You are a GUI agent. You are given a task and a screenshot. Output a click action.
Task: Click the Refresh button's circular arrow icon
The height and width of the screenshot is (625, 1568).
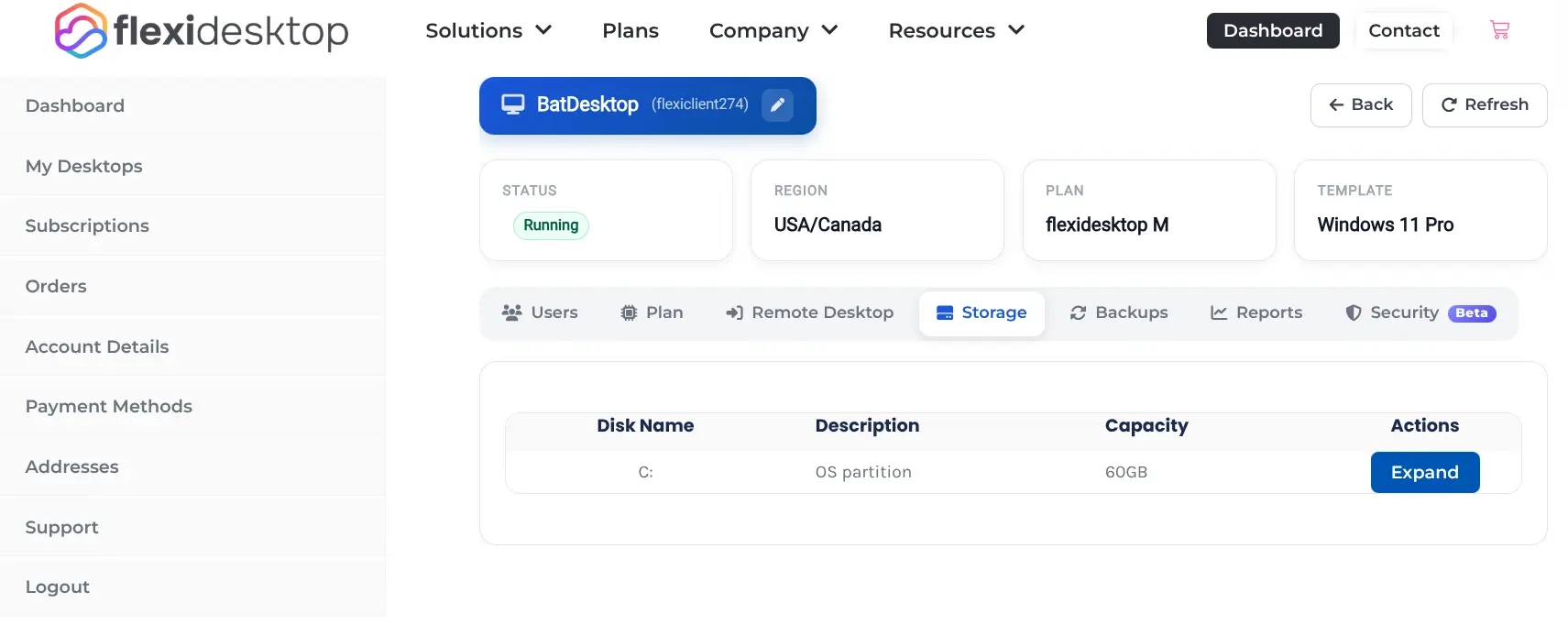click(1449, 105)
